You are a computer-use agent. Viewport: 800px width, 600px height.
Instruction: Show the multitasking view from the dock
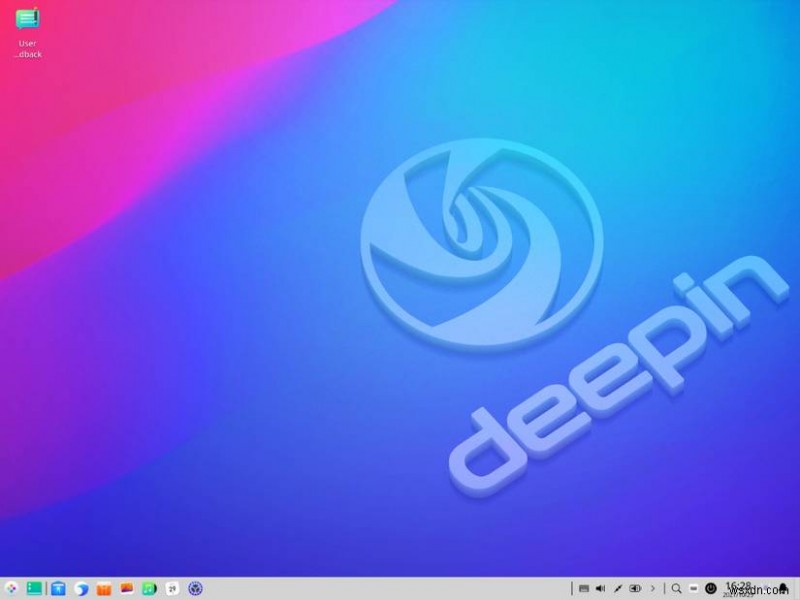(34, 588)
